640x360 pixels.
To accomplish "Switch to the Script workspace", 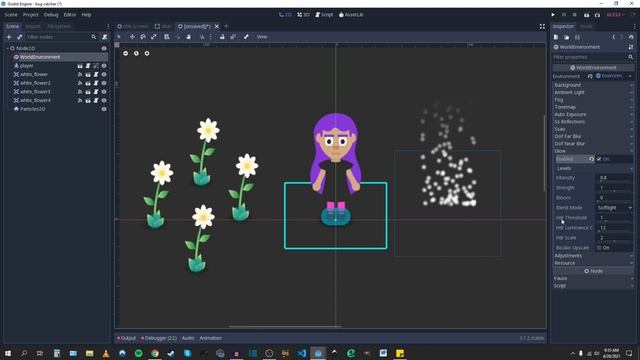I will tap(324, 15).
